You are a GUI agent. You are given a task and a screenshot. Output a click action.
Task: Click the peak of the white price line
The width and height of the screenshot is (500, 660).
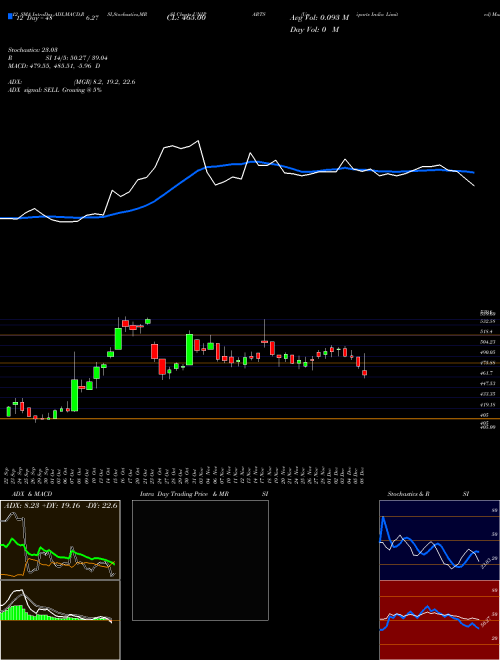(x=198, y=141)
